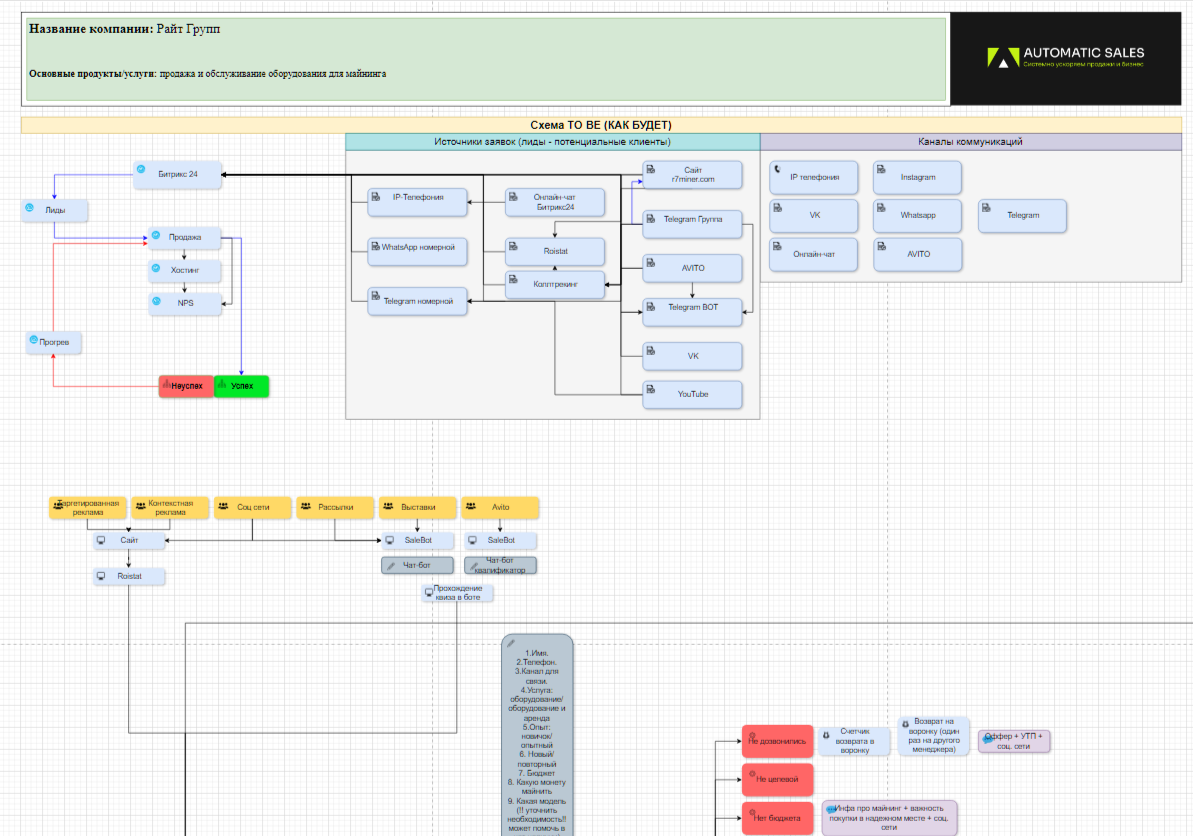This screenshot has width=1193, height=836.
Task: Select the red Неуспех block
Action: (x=186, y=386)
